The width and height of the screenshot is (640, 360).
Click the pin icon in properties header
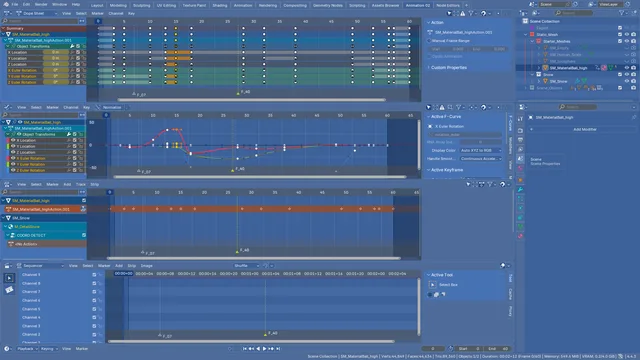coord(633,118)
